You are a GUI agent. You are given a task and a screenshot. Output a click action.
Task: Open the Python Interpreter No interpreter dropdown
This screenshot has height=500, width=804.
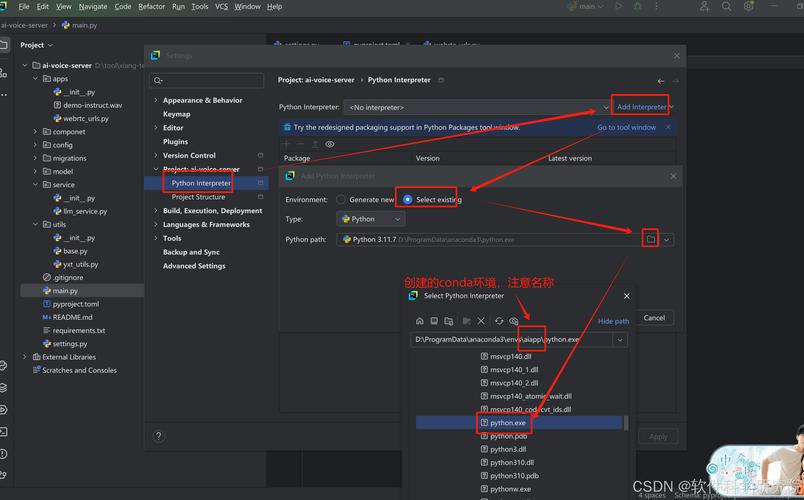point(477,107)
